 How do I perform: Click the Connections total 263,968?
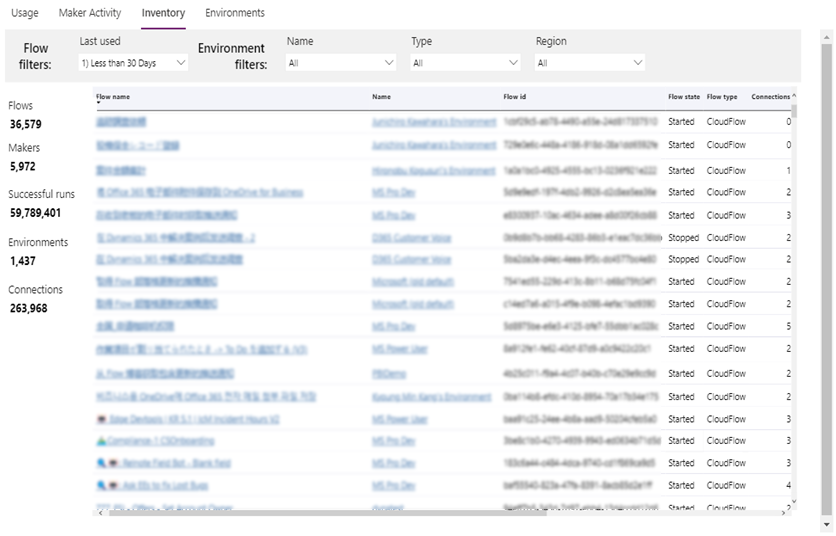click(x=29, y=308)
